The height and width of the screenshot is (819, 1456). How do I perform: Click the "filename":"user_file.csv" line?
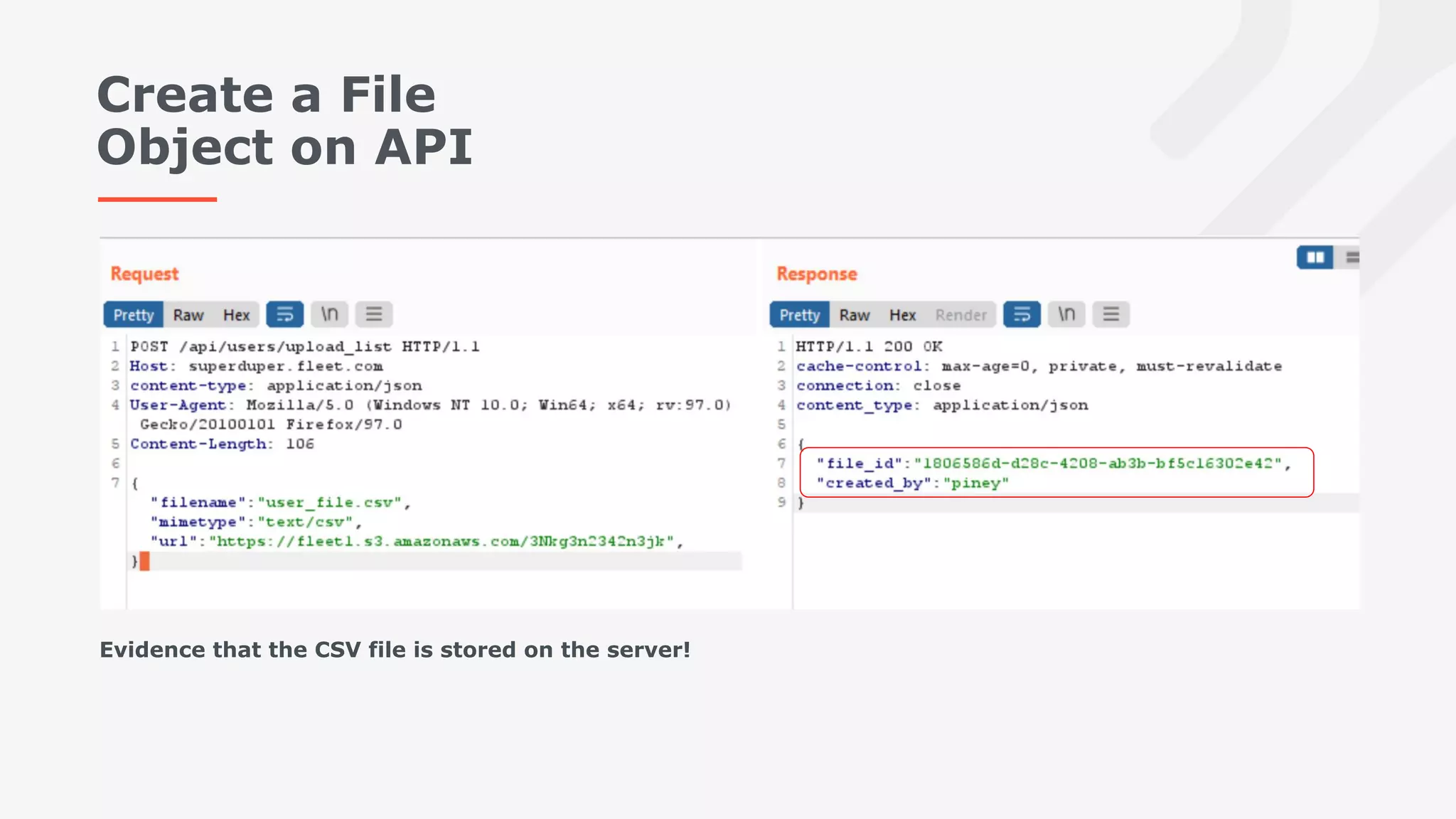click(x=281, y=503)
